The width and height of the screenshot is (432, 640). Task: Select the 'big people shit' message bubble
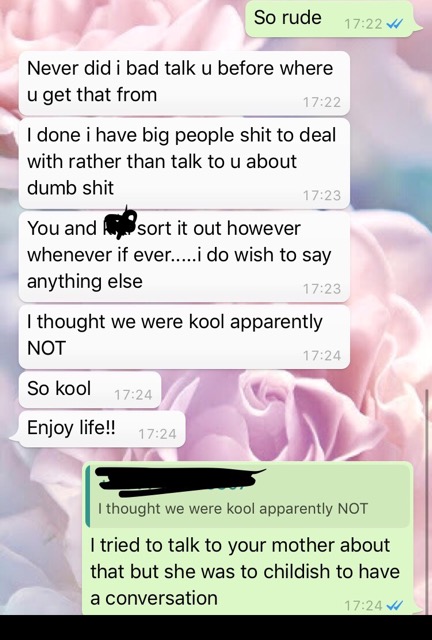coord(184,163)
